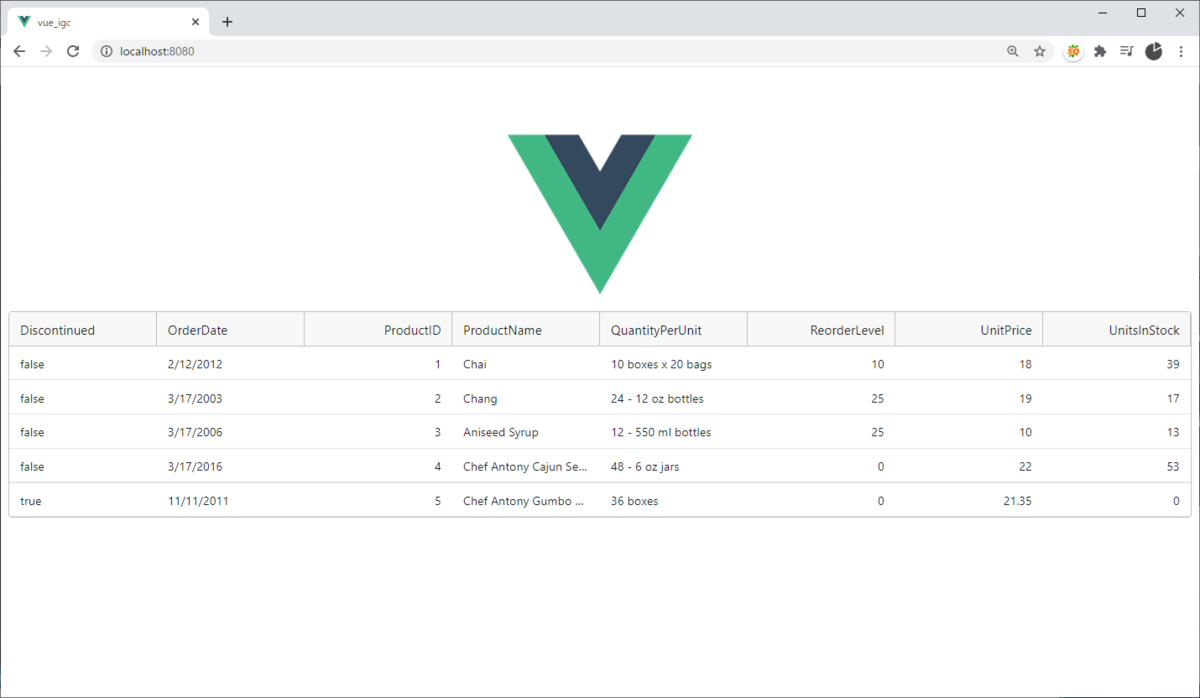Click the orange extension icon

(1073, 51)
